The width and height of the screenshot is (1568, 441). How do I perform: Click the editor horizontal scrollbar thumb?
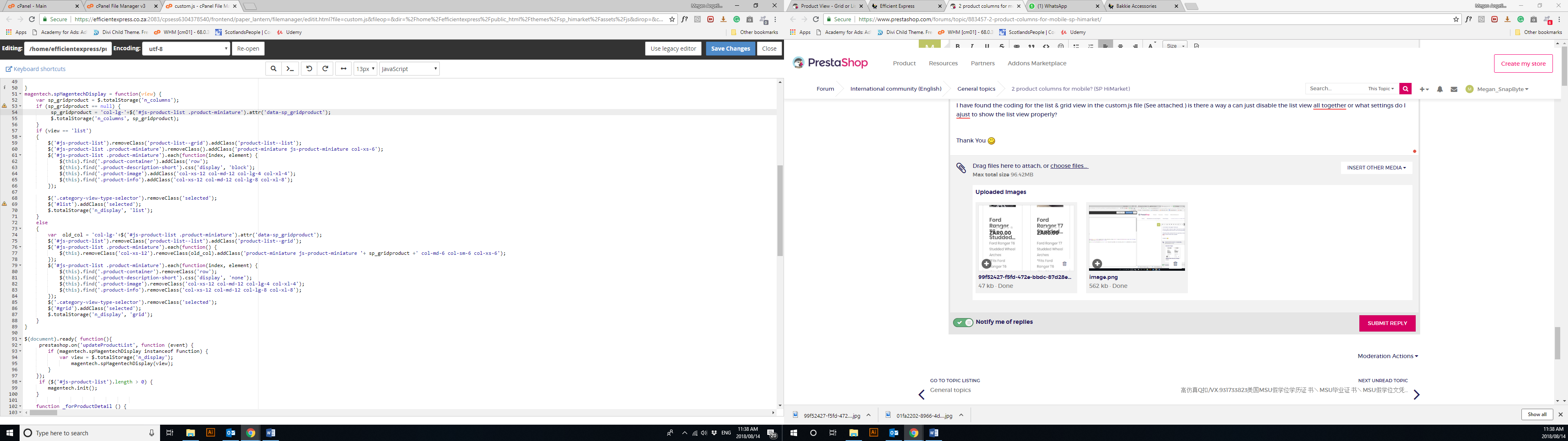click(43, 412)
